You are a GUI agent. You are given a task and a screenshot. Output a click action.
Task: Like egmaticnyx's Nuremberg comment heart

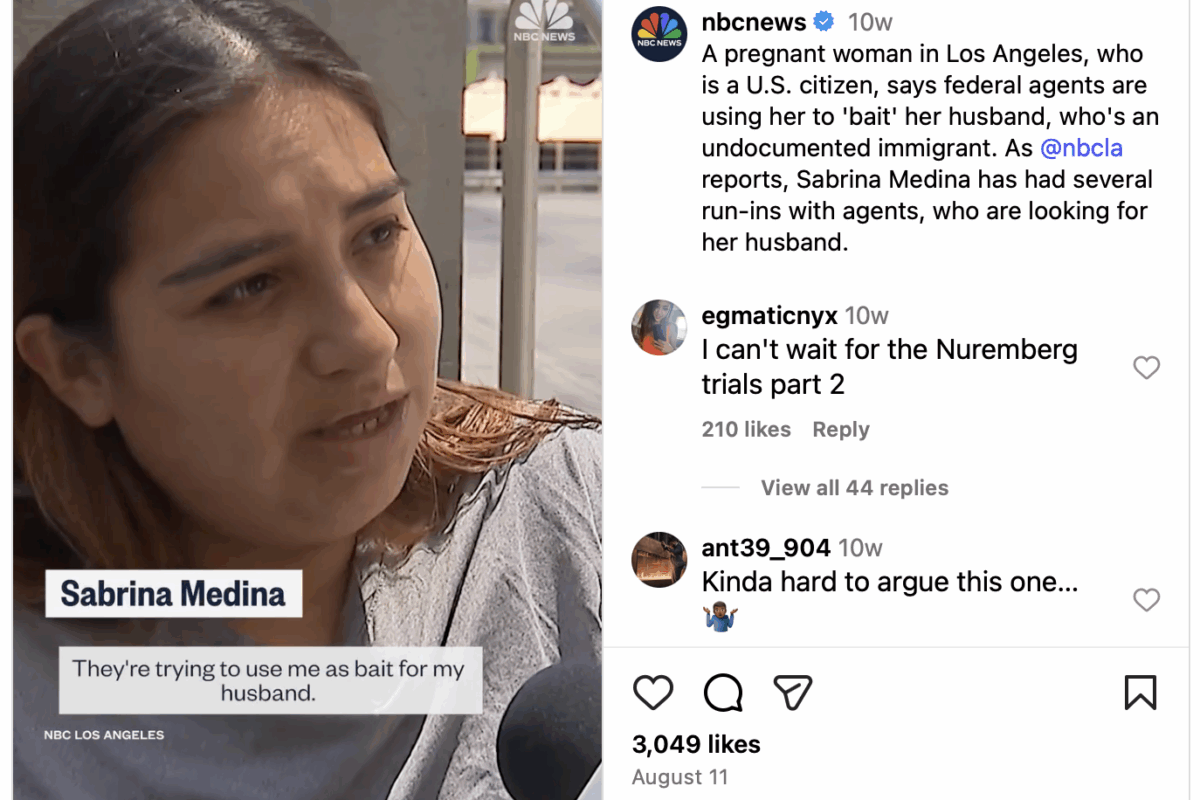[1146, 368]
